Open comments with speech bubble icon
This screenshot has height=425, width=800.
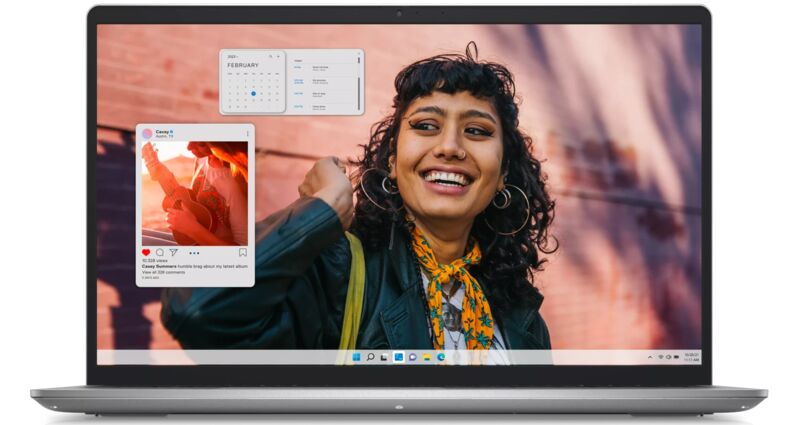(x=160, y=253)
